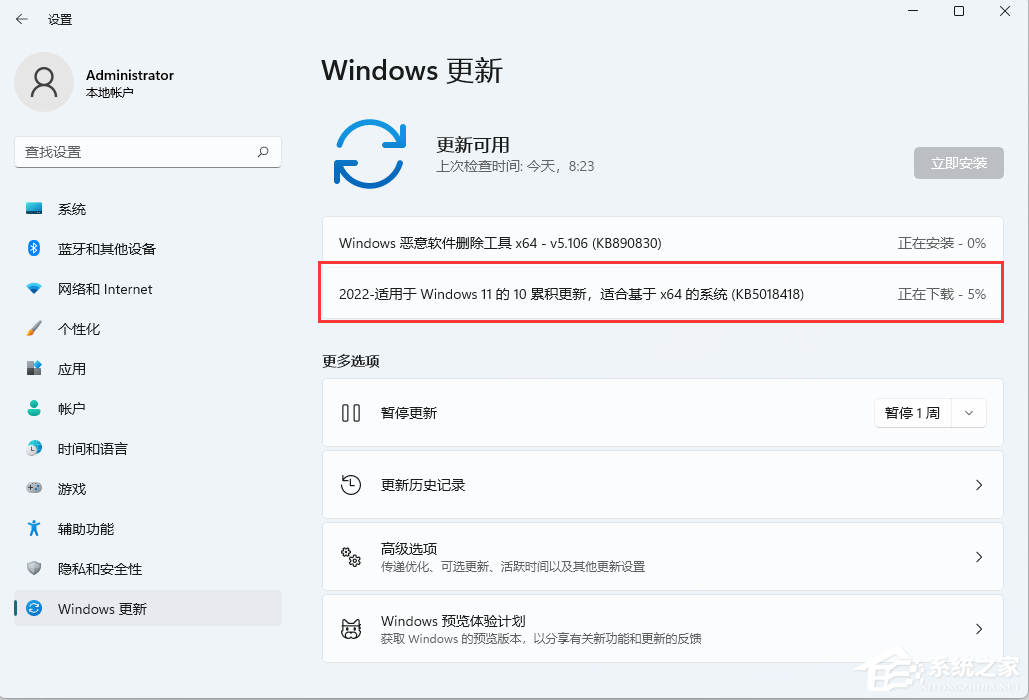This screenshot has width=1029, height=700.
Task: Click the 查找设置 search field
Action: (x=148, y=151)
